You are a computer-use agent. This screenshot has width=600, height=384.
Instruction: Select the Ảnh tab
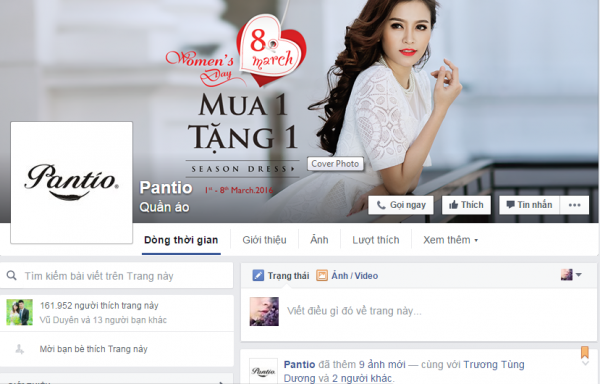[319, 240]
